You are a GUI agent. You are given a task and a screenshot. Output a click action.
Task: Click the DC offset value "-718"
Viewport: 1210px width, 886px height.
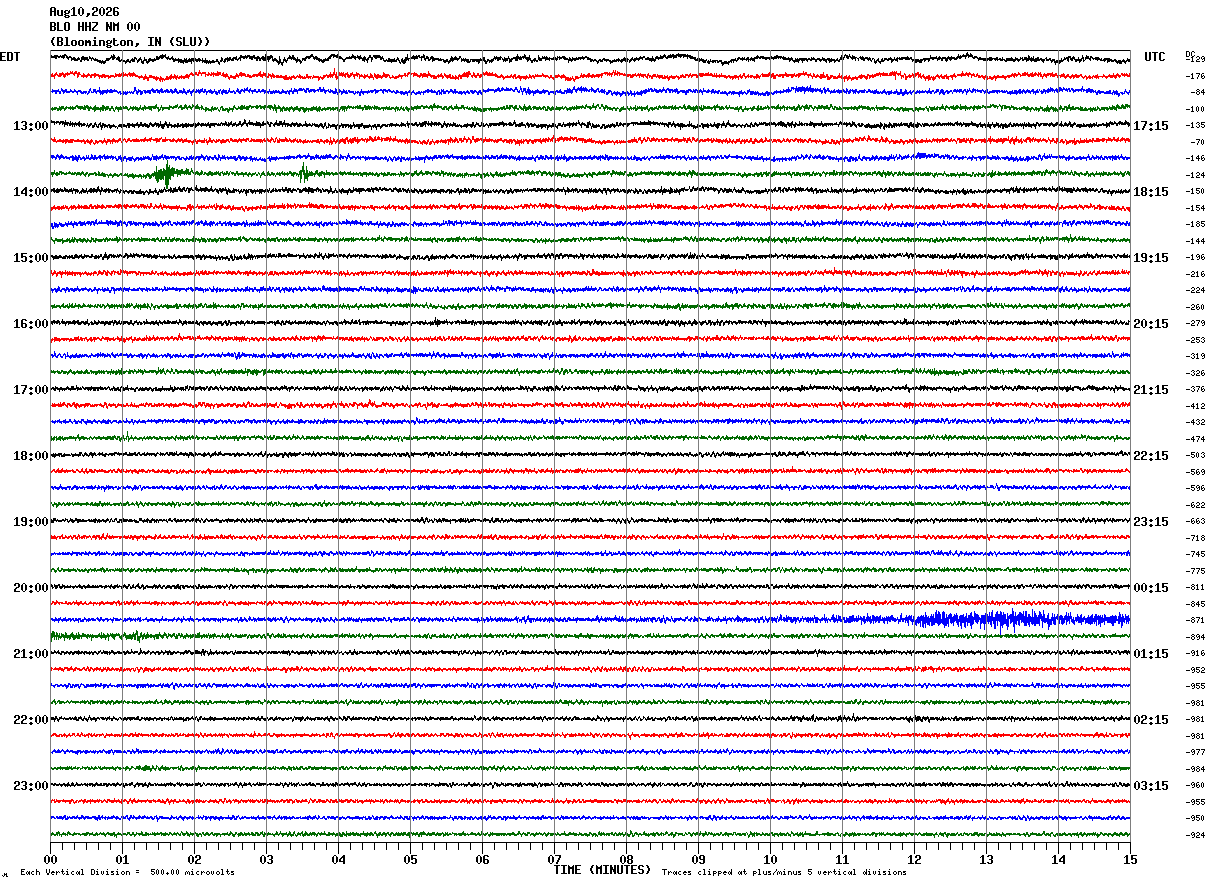[1195, 538]
